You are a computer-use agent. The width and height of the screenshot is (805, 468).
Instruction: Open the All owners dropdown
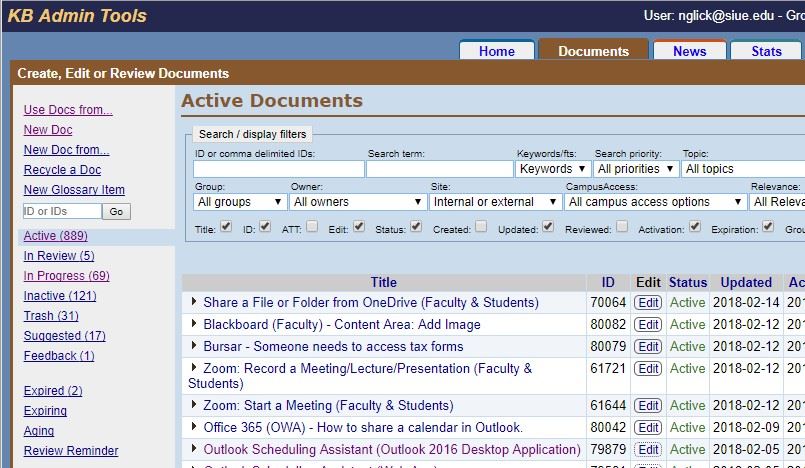pyautogui.click(x=356, y=201)
